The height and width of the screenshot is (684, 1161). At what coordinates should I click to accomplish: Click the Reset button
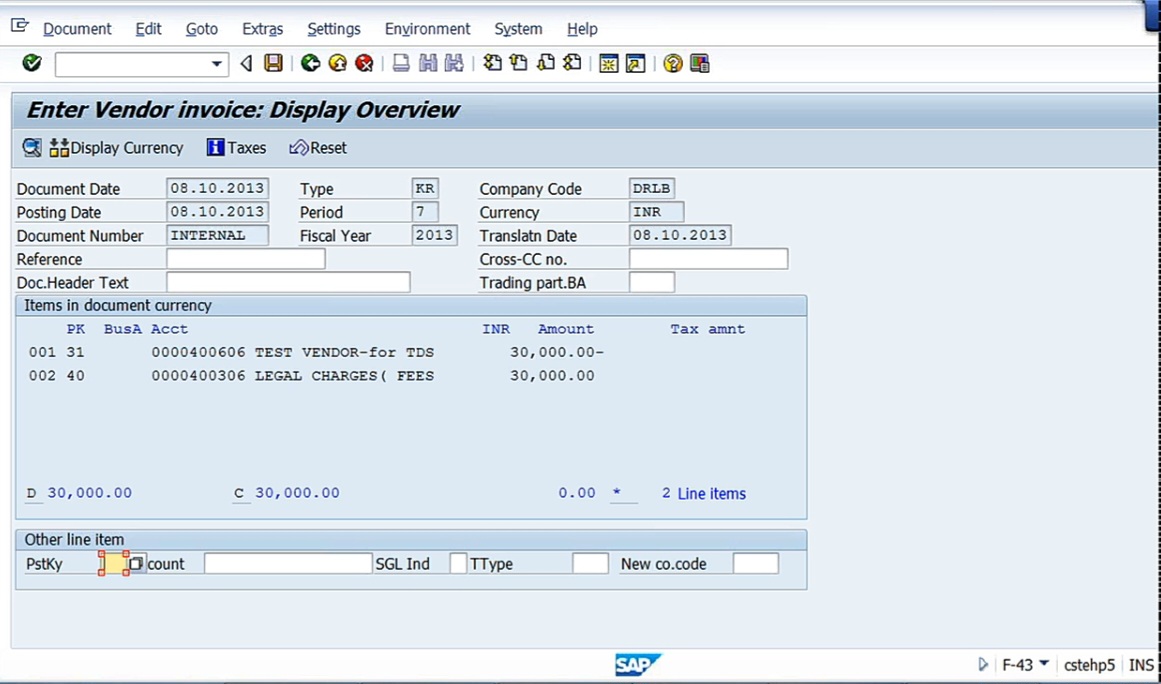coord(318,148)
